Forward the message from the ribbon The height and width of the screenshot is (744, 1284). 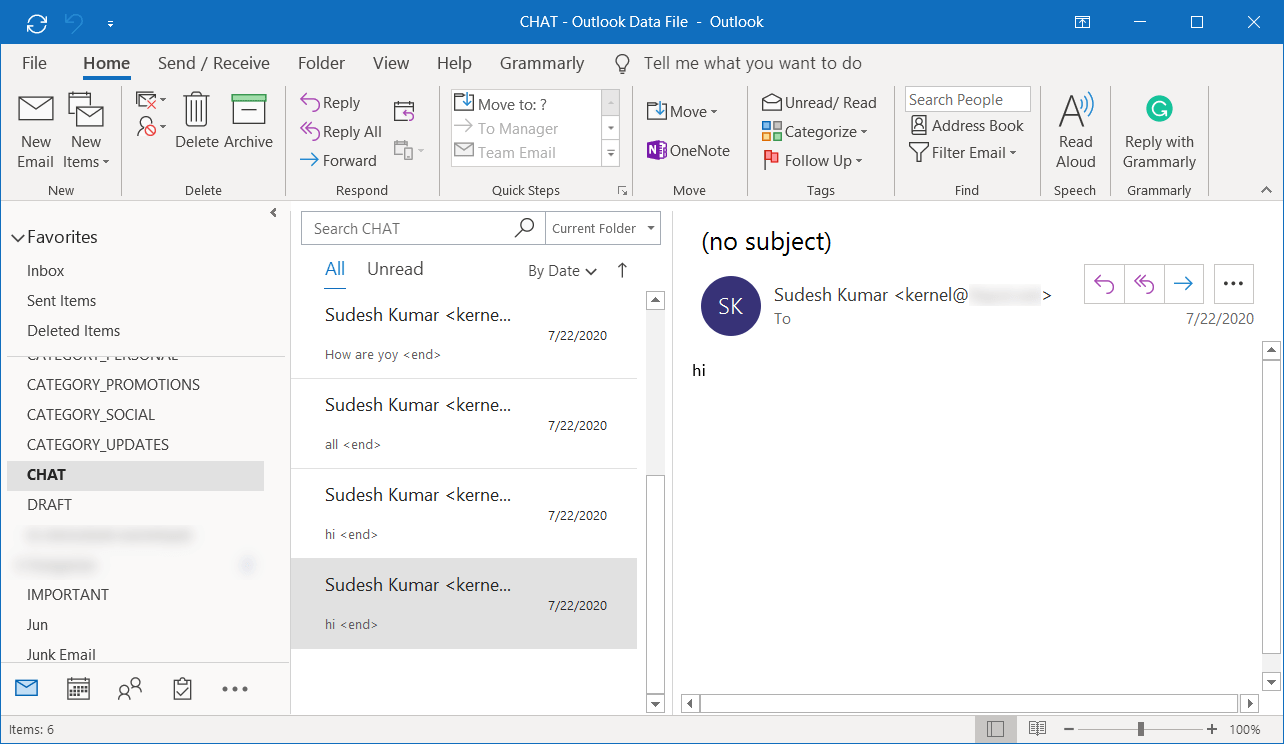click(x=338, y=161)
